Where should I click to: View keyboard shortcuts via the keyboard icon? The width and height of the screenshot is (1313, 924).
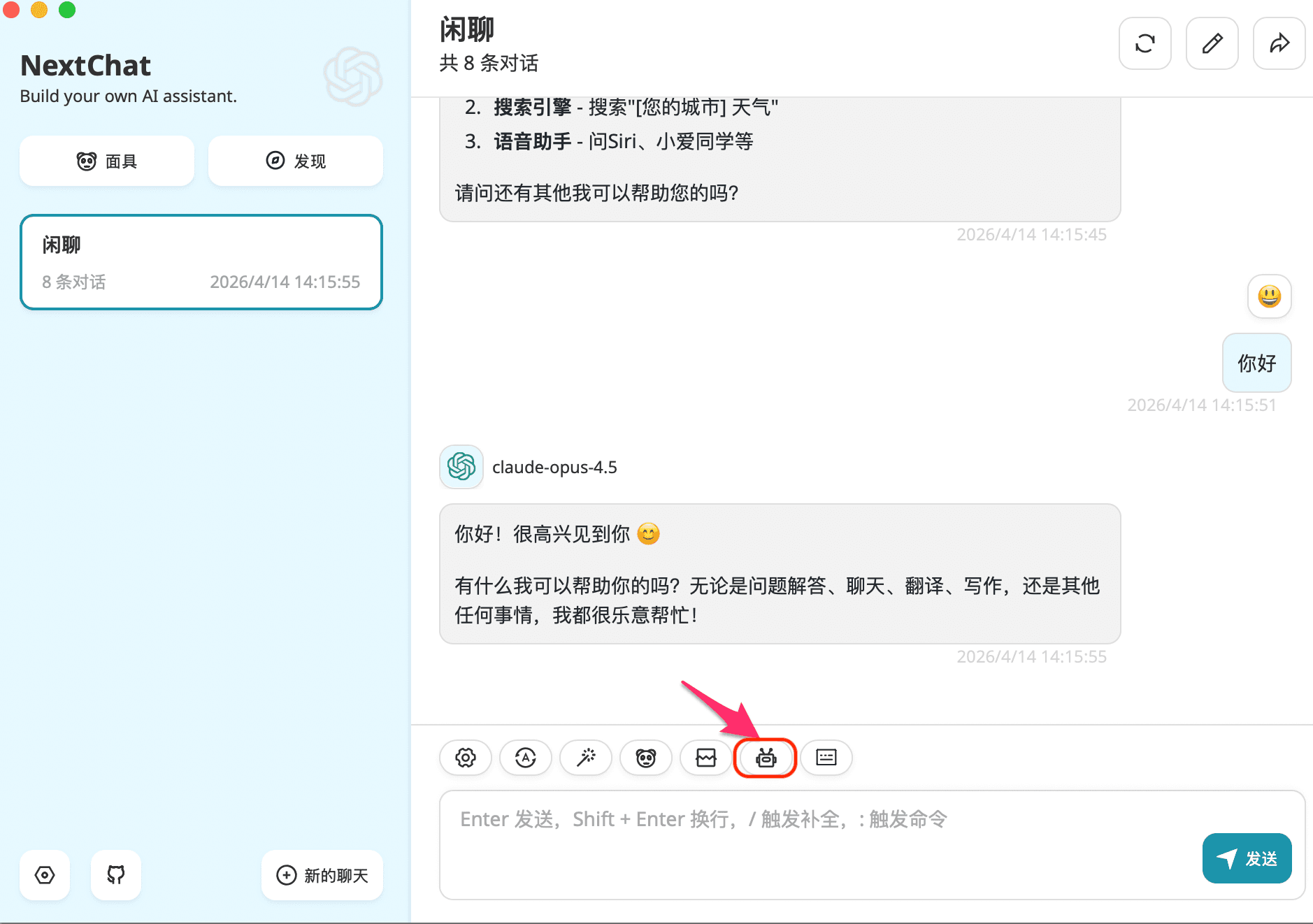[x=826, y=758]
